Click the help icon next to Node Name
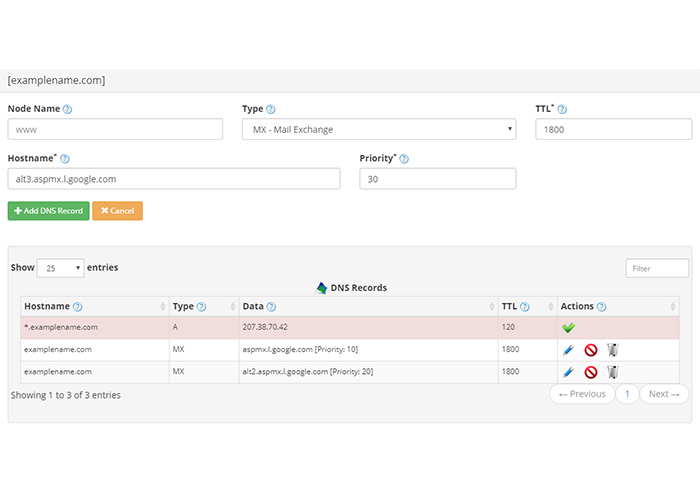This screenshot has width=700, height=500. tap(68, 109)
